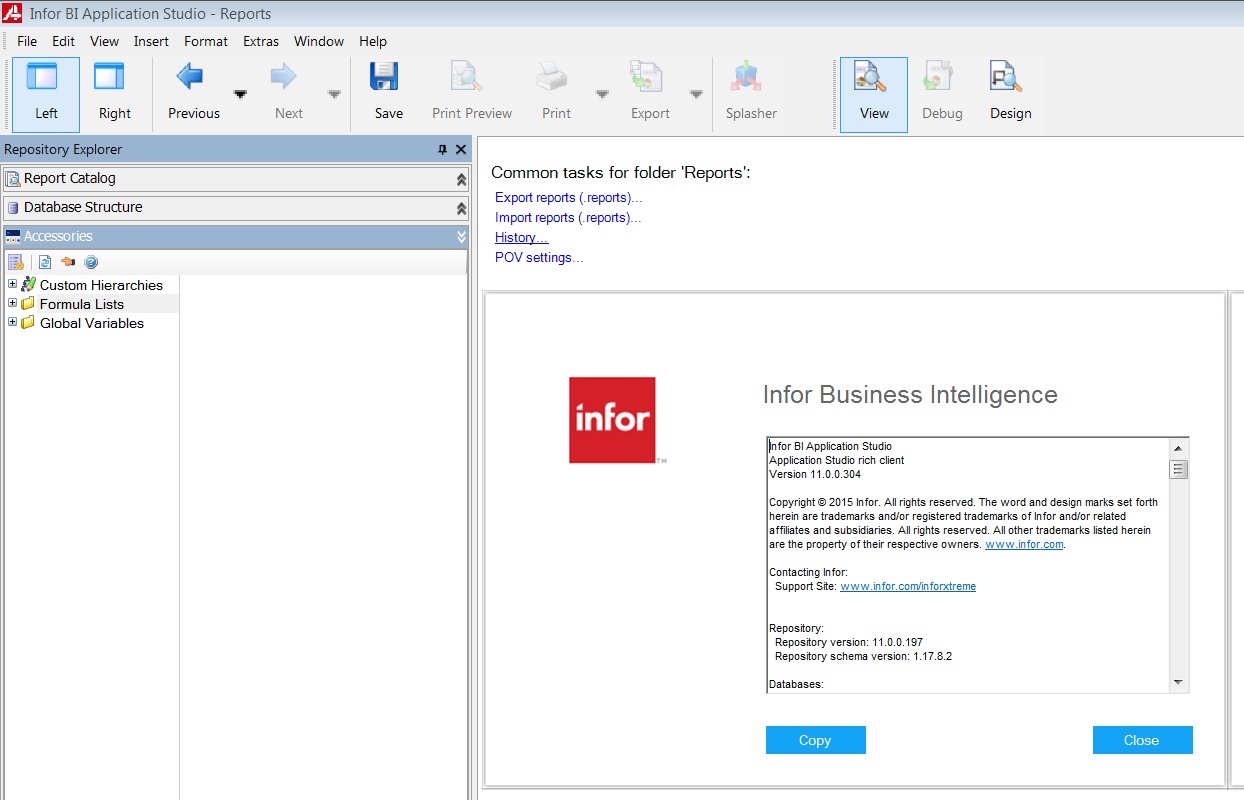Screen dimensions: 1244x800
Task: Click the About text scrollbar thumb
Action: [1178, 469]
